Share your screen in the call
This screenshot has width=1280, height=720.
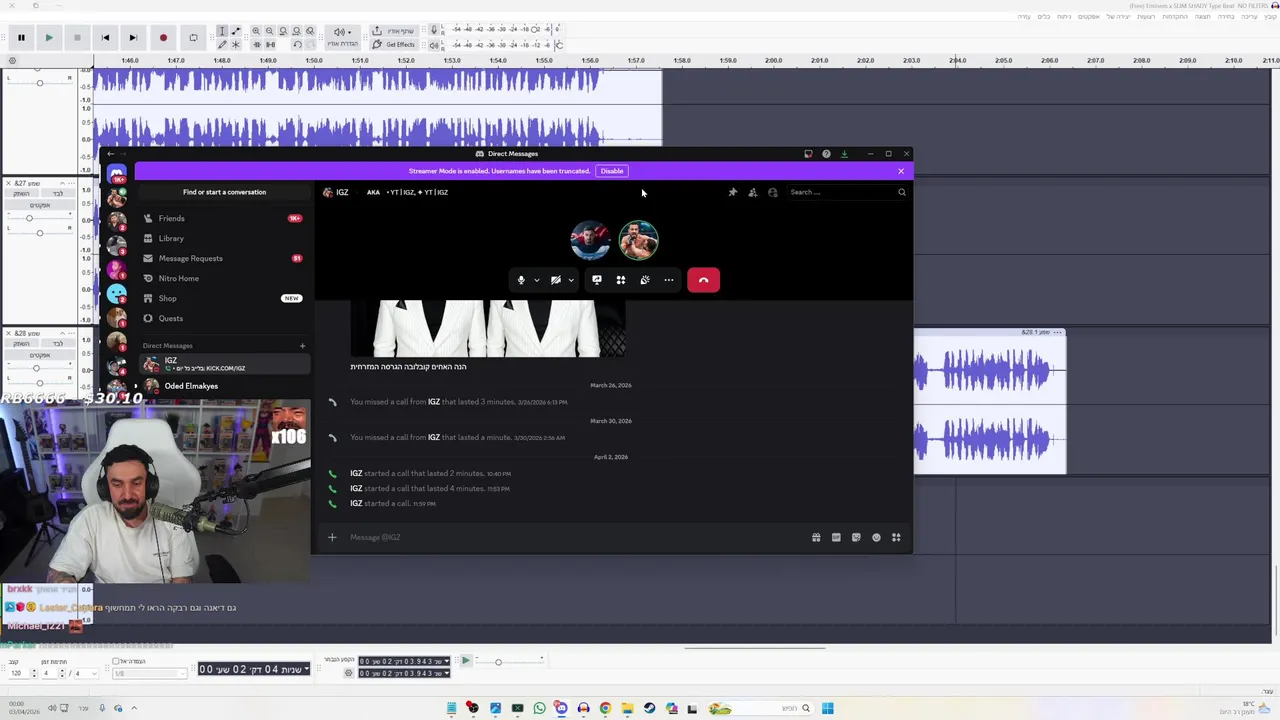click(x=597, y=280)
